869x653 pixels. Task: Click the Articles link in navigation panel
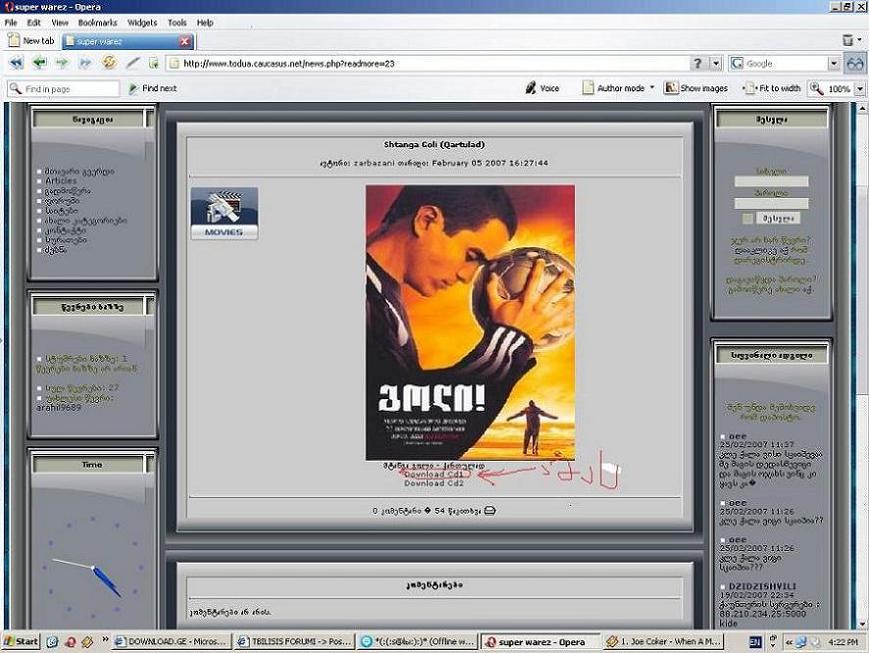click(61, 181)
